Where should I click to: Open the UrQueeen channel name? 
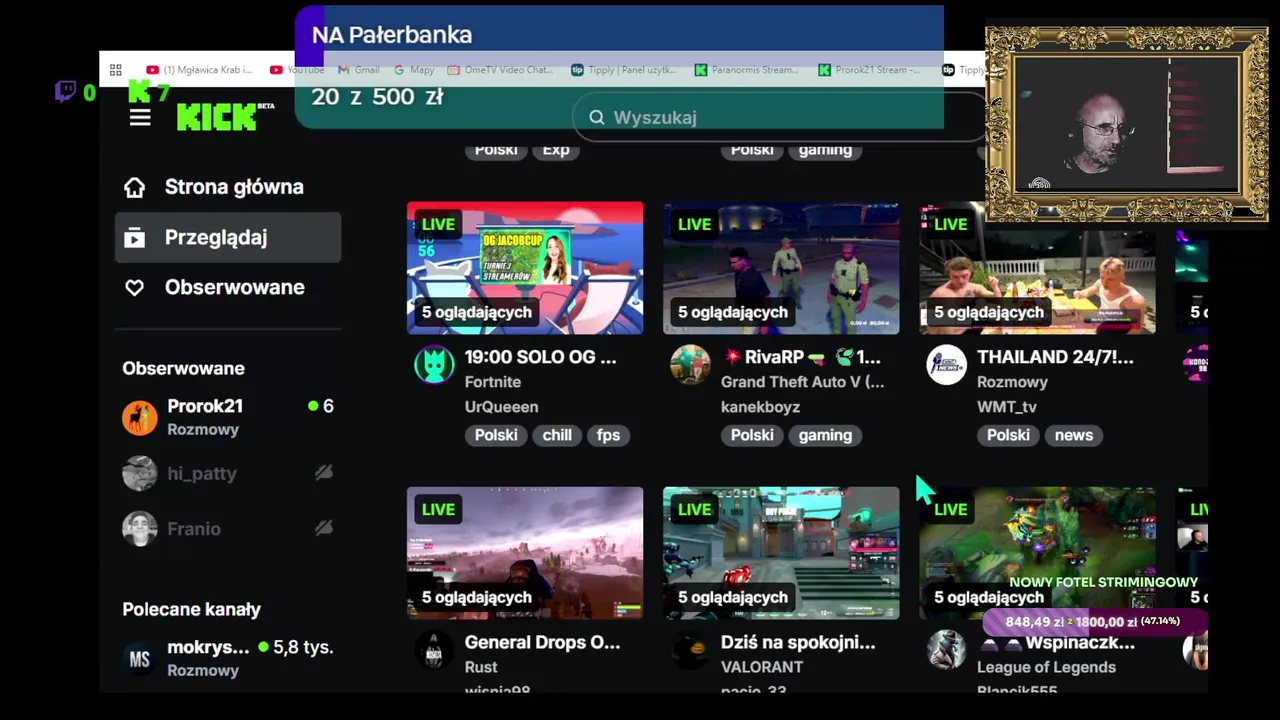tap(502, 407)
